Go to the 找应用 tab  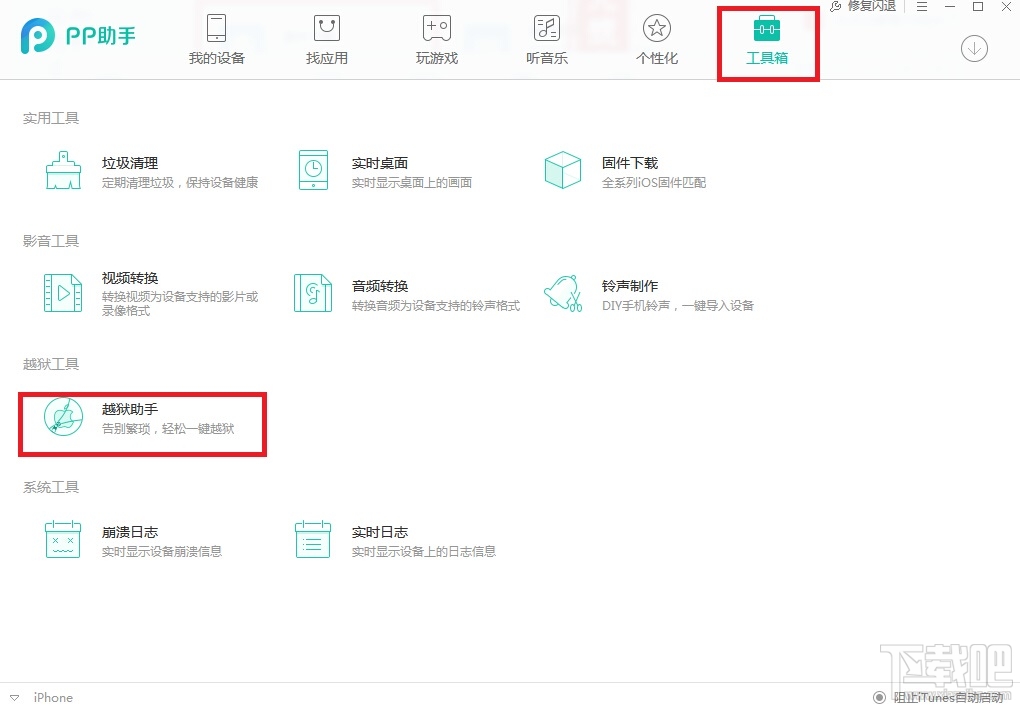pos(326,40)
